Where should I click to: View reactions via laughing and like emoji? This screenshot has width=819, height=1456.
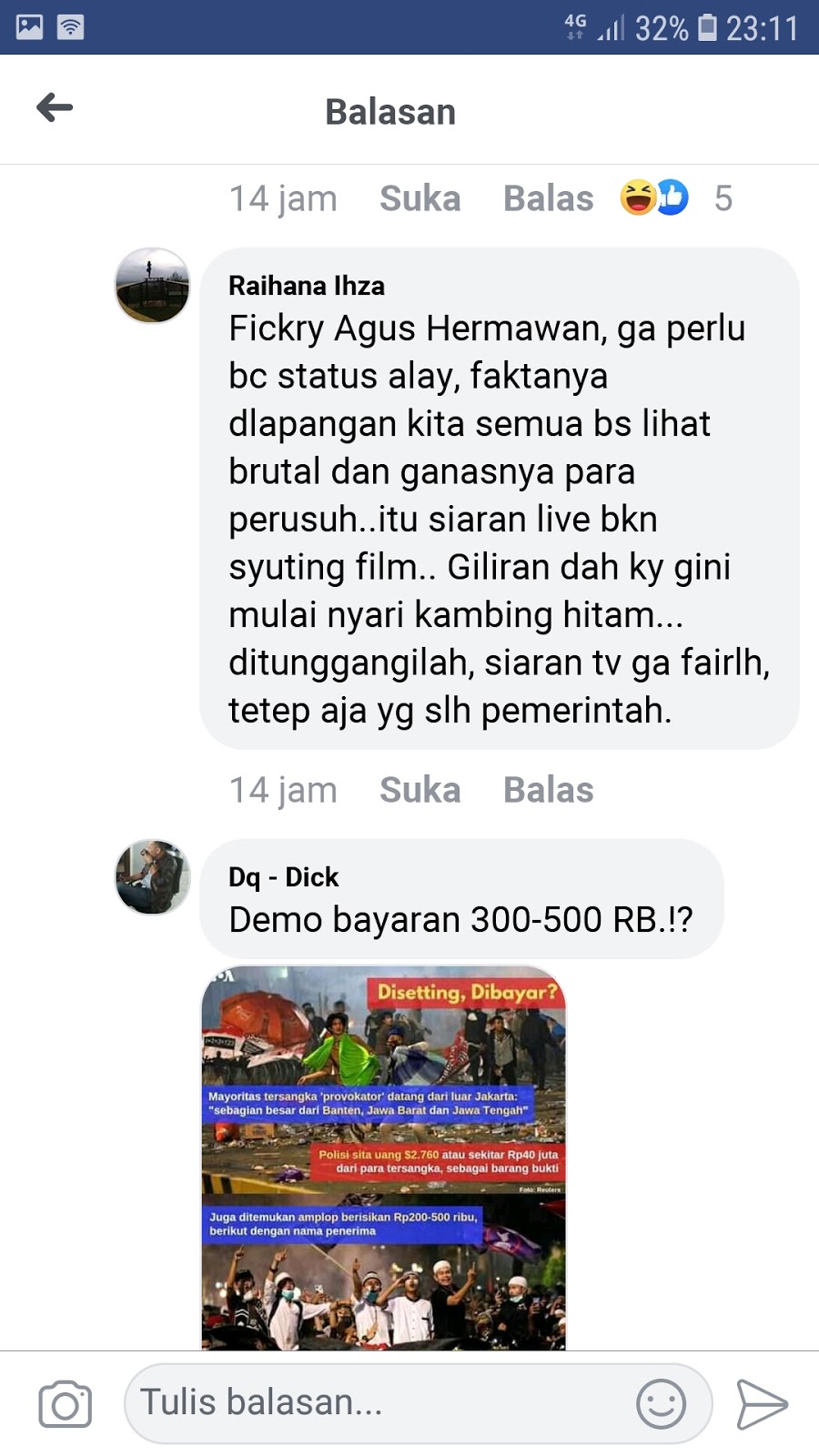654,197
